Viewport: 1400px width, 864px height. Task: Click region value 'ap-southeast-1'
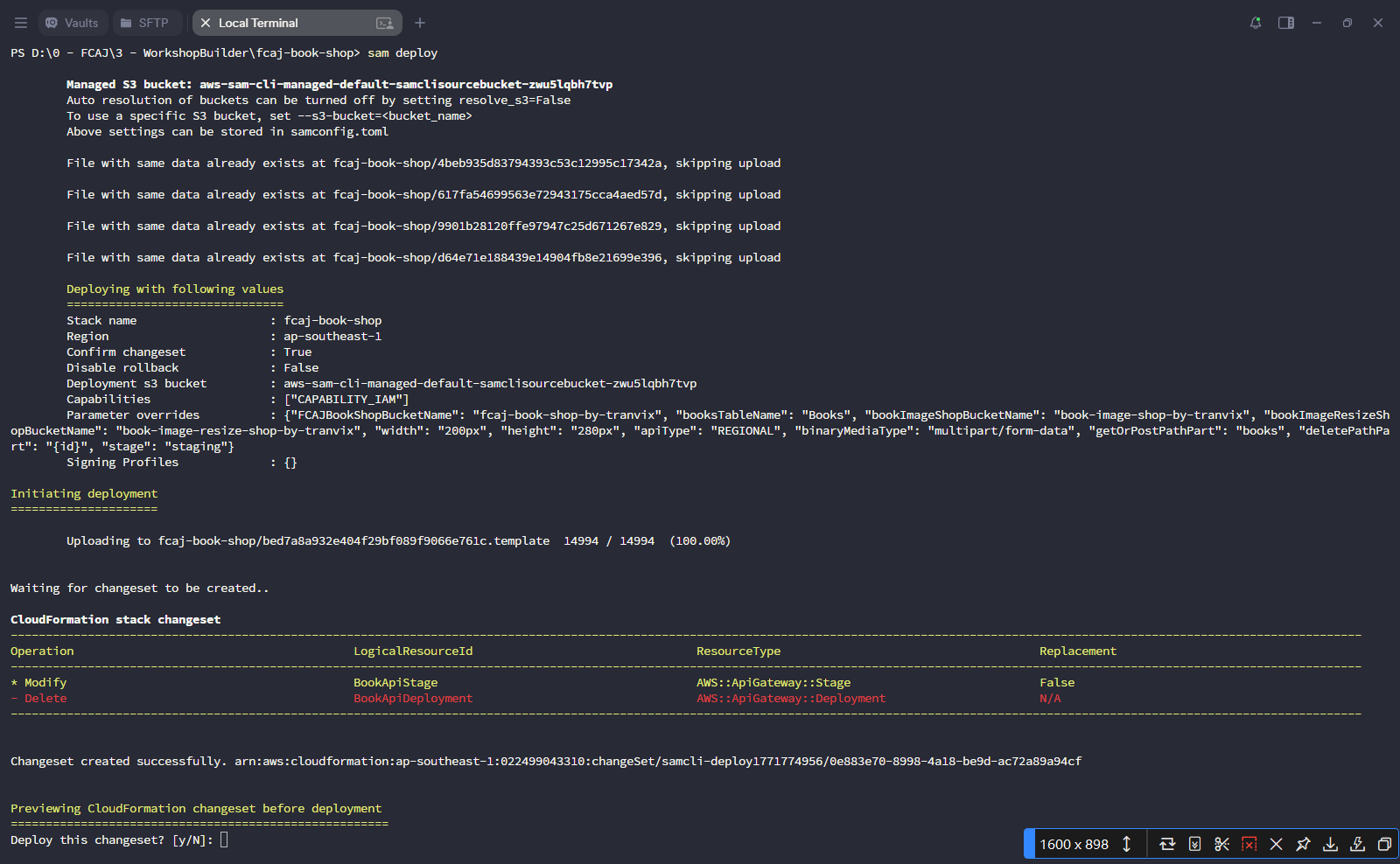[332, 336]
